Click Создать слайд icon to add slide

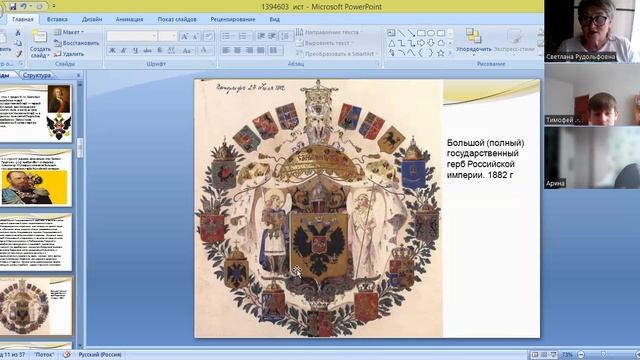(40, 37)
